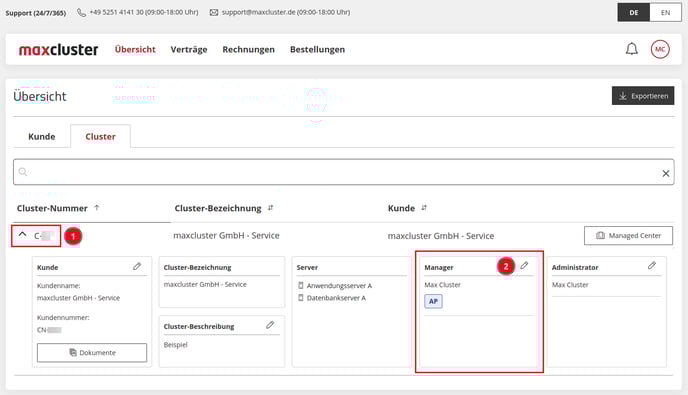Edit the Administrator card via pencil icon

[x=652, y=266]
